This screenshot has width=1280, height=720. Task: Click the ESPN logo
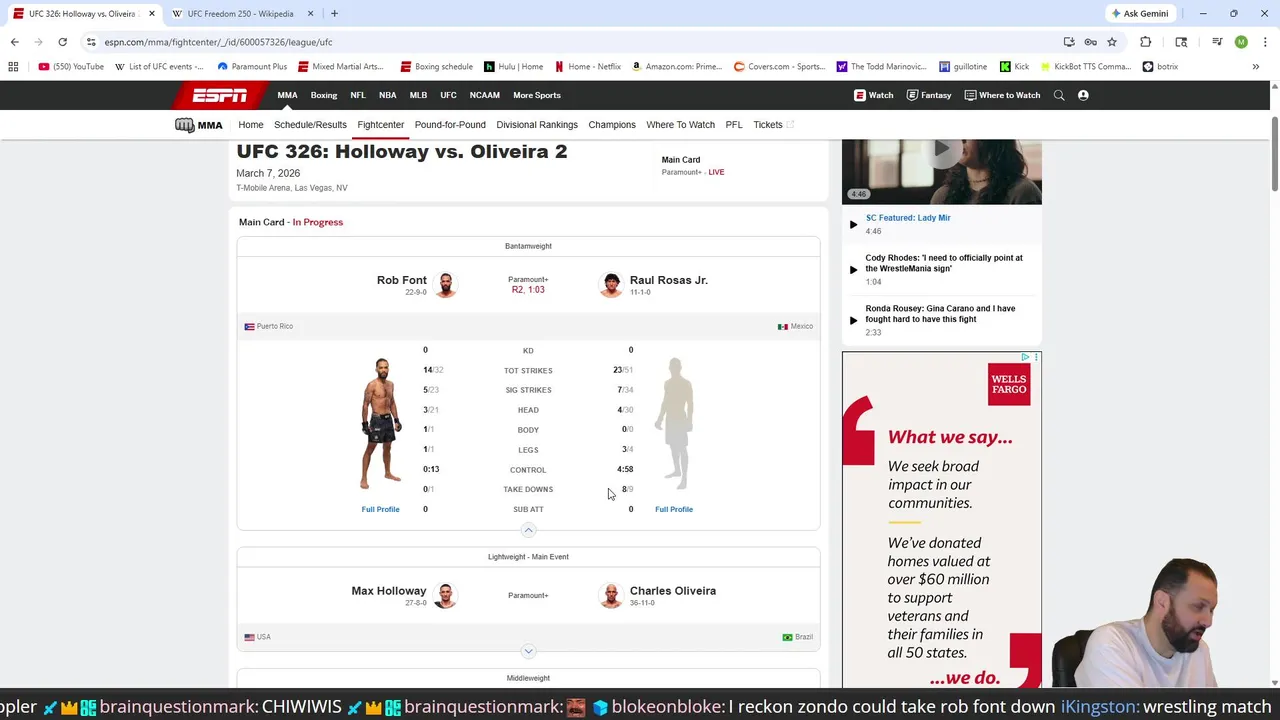pyautogui.click(x=220, y=95)
